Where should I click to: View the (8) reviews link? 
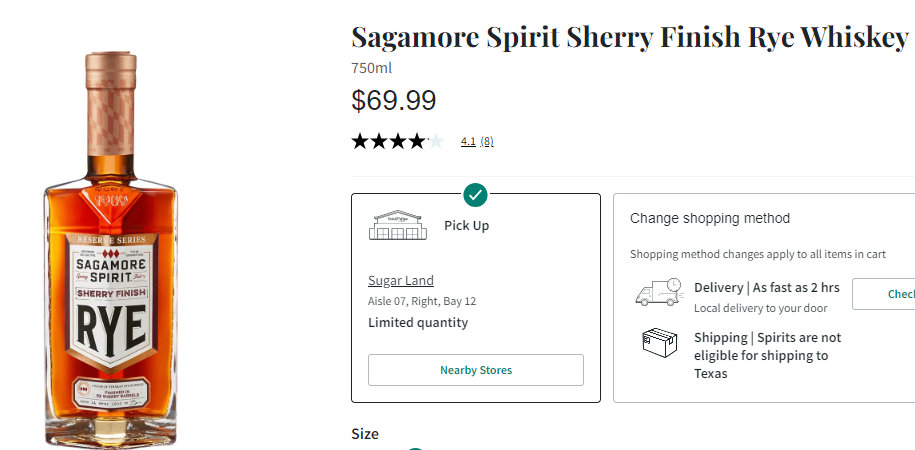click(487, 142)
